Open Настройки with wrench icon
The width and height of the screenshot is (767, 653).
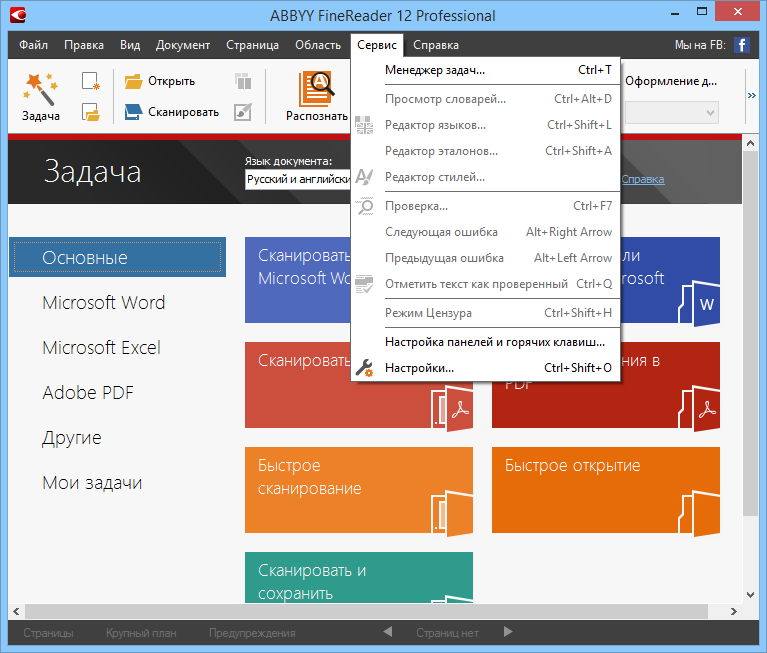pos(419,368)
